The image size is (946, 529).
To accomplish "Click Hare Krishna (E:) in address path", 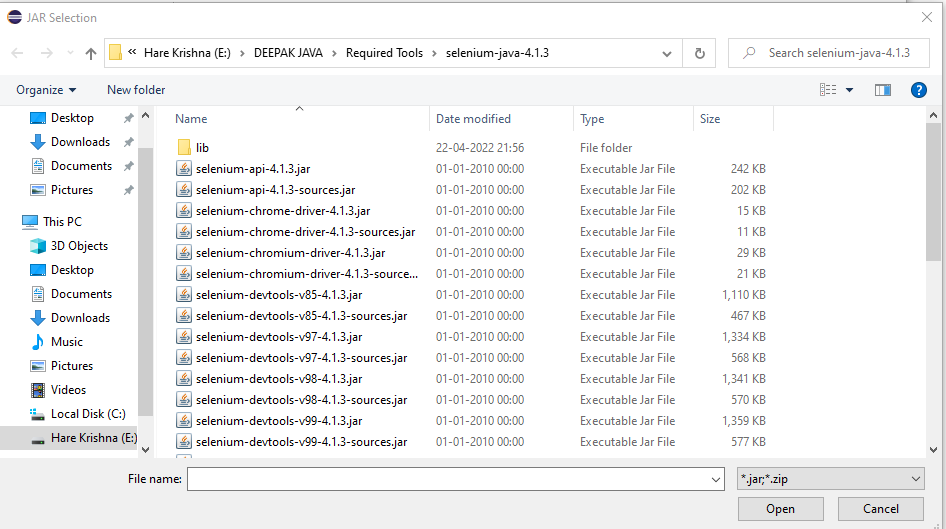I will click(187, 53).
